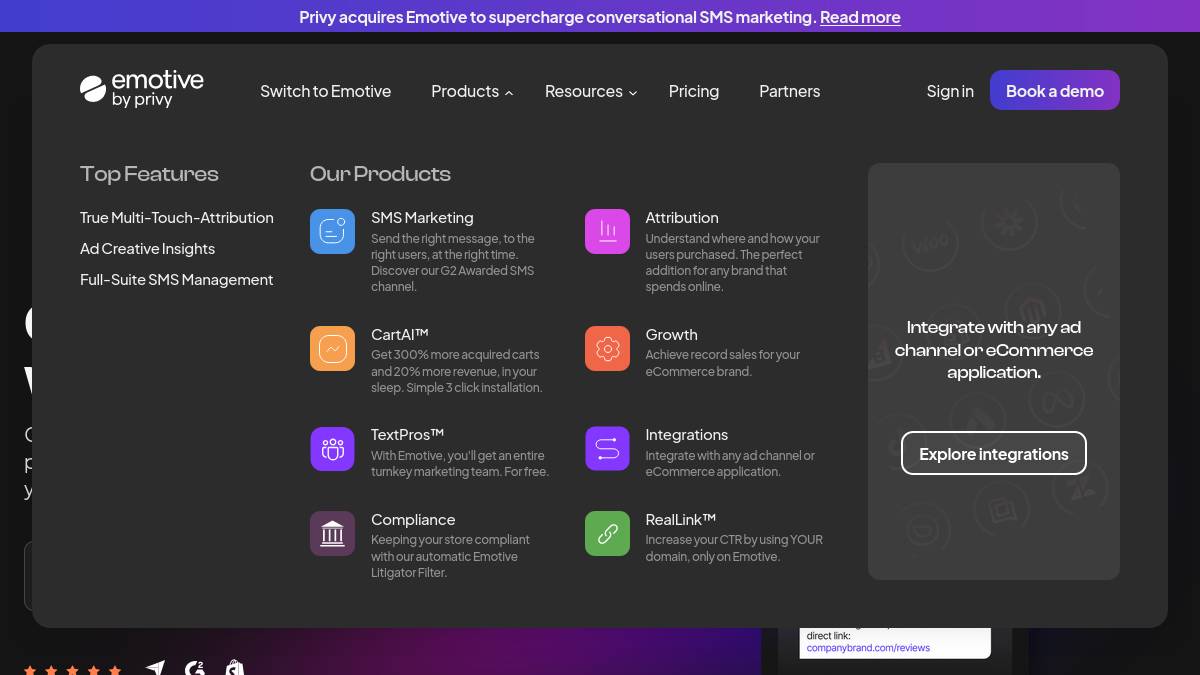Select the TextPros™ product title

(x=407, y=434)
